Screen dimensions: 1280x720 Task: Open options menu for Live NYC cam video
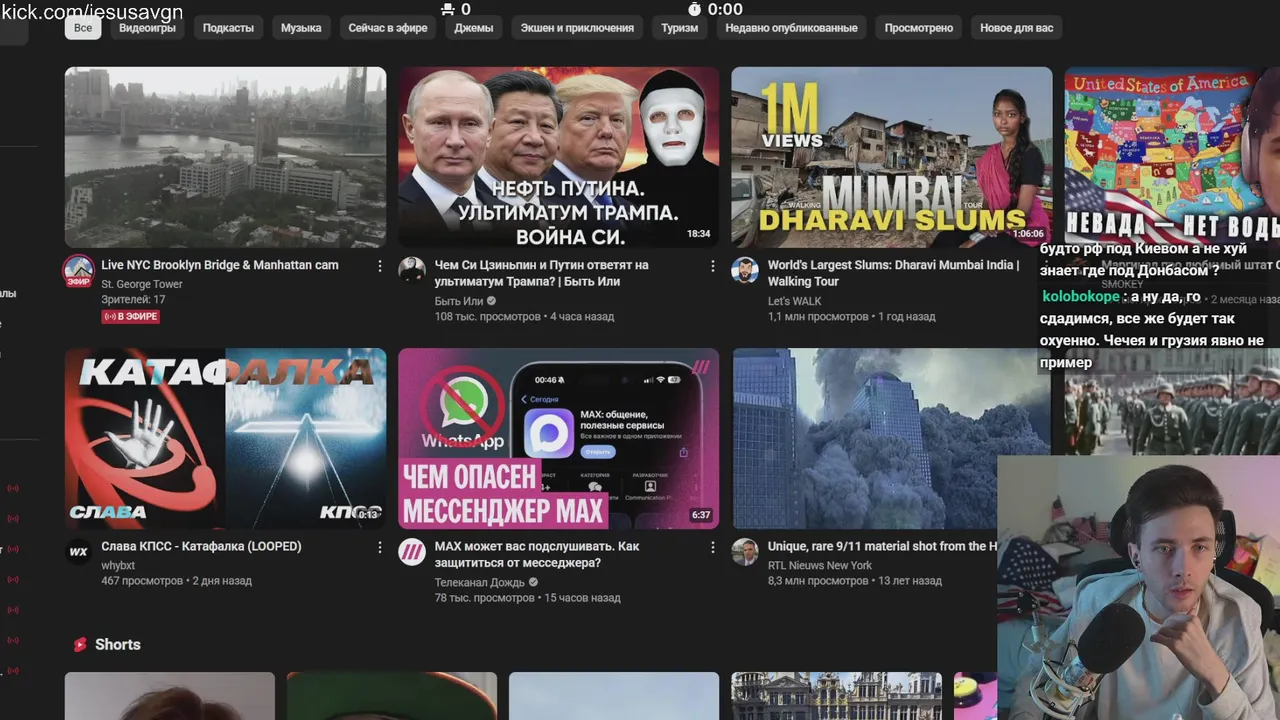coord(379,266)
